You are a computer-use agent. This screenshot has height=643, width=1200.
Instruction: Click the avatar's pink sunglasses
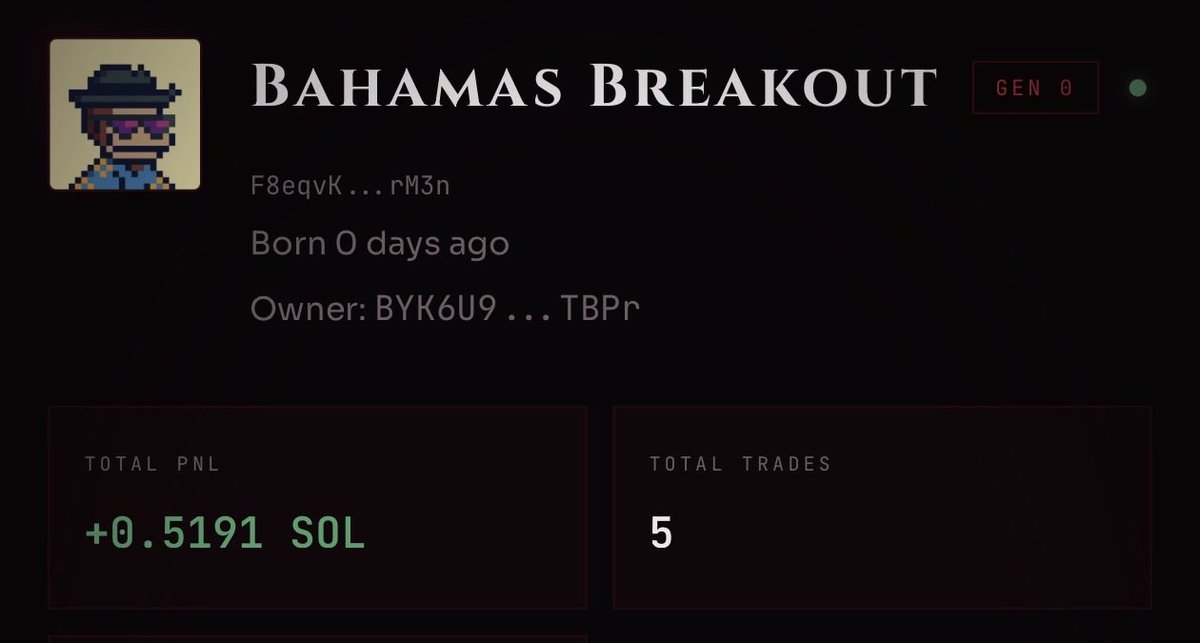[138, 127]
